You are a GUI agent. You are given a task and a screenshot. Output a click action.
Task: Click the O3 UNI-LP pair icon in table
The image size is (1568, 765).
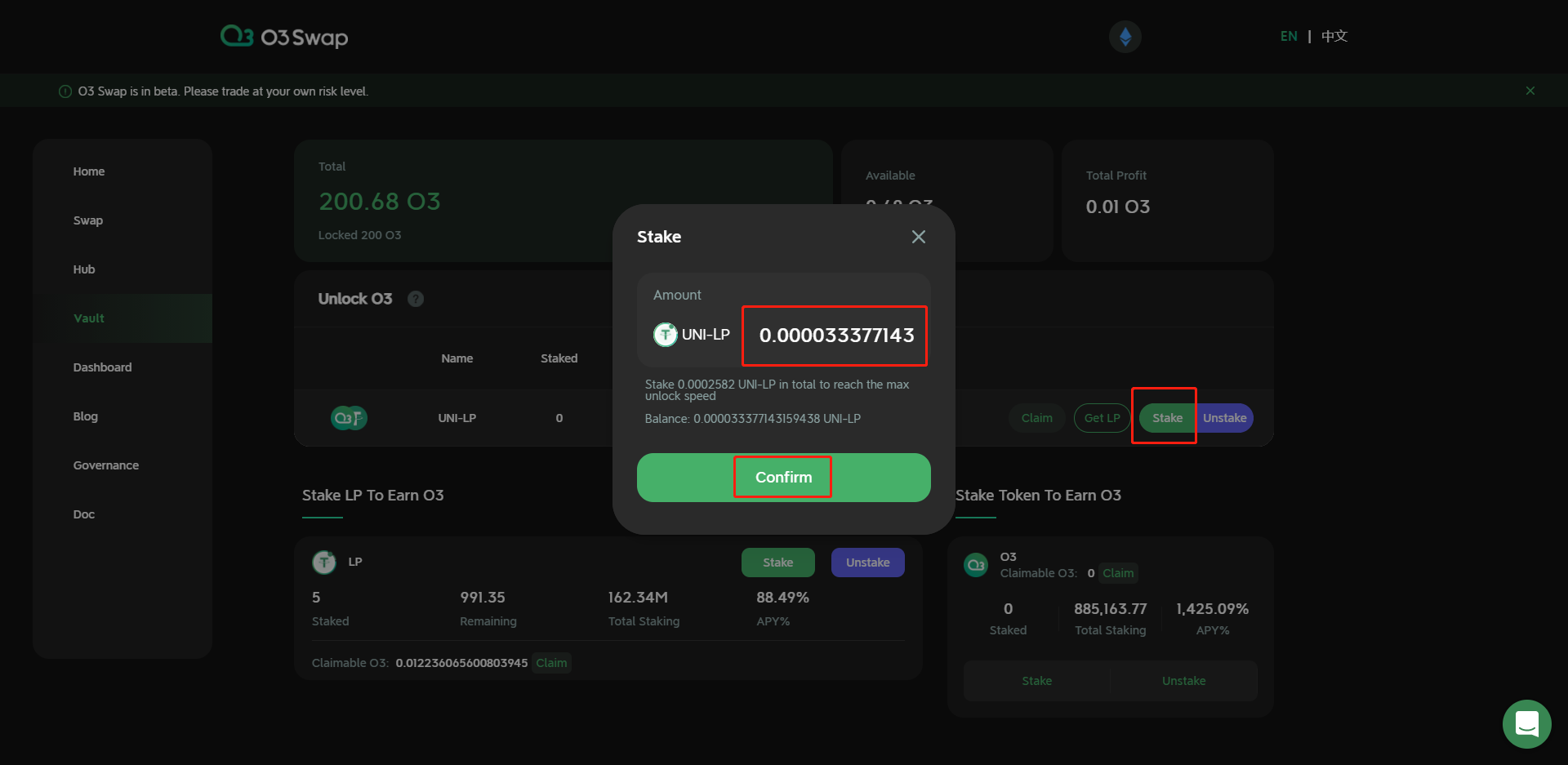point(349,418)
